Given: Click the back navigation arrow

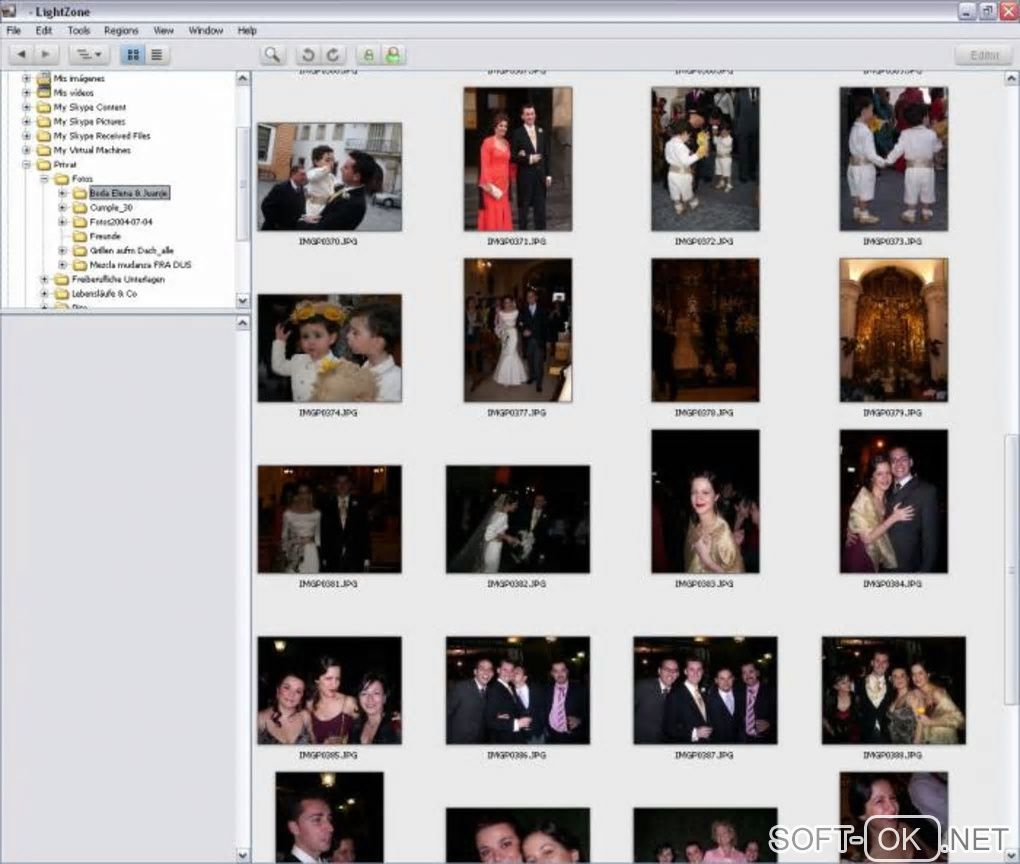Looking at the screenshot, I should click(x=22, y=55).
